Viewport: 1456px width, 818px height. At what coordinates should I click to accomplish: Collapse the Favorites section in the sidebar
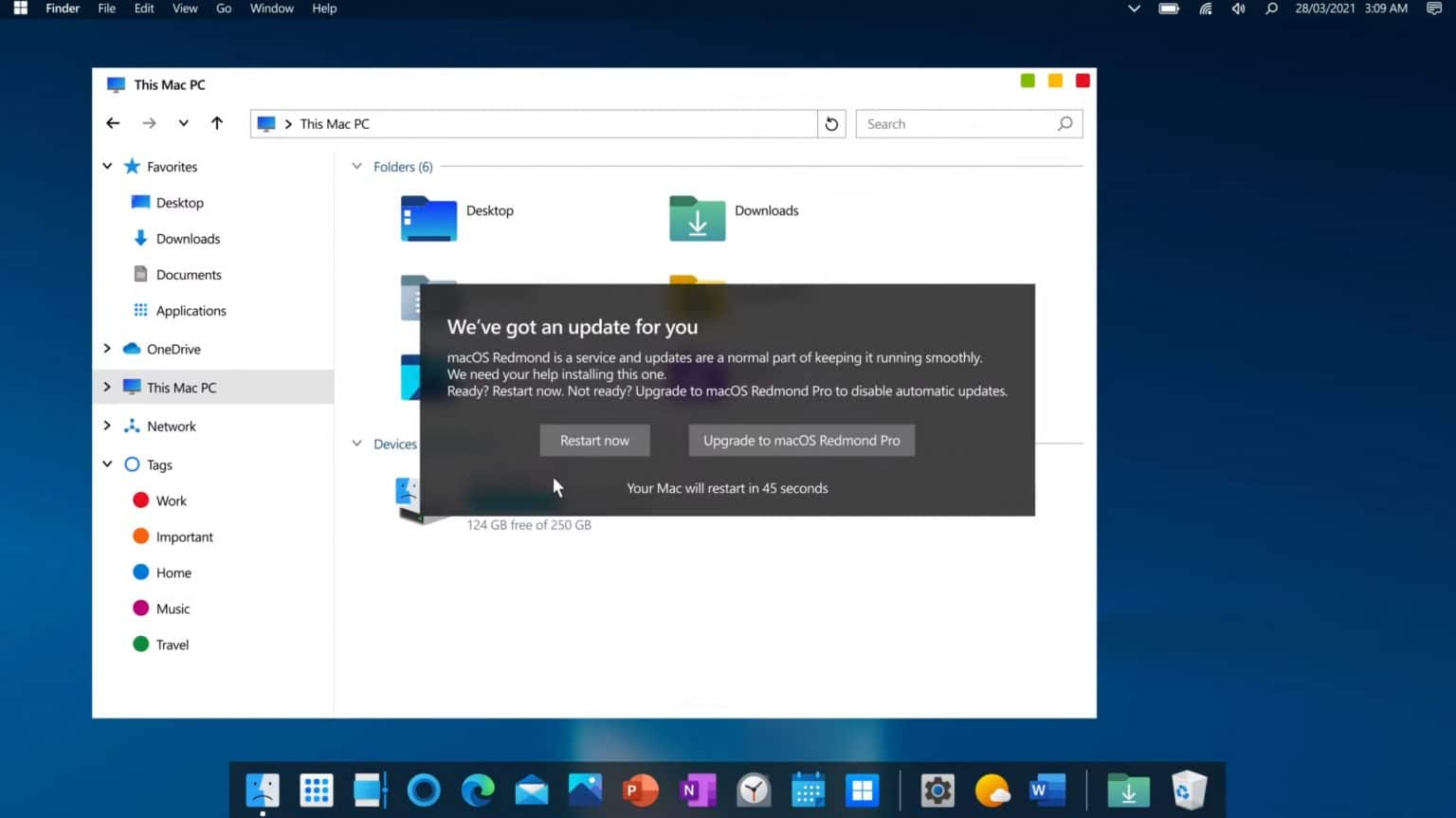pyautogui.click(x=107, y=166)
